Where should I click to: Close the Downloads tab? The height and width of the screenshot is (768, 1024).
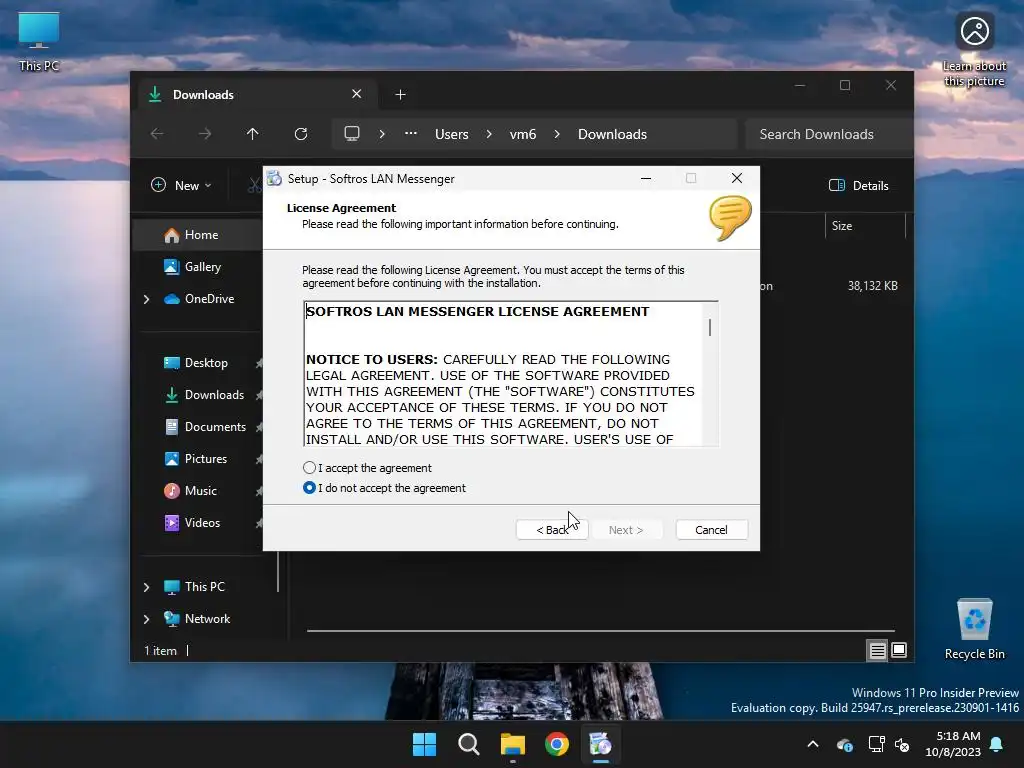click(357, 94)
